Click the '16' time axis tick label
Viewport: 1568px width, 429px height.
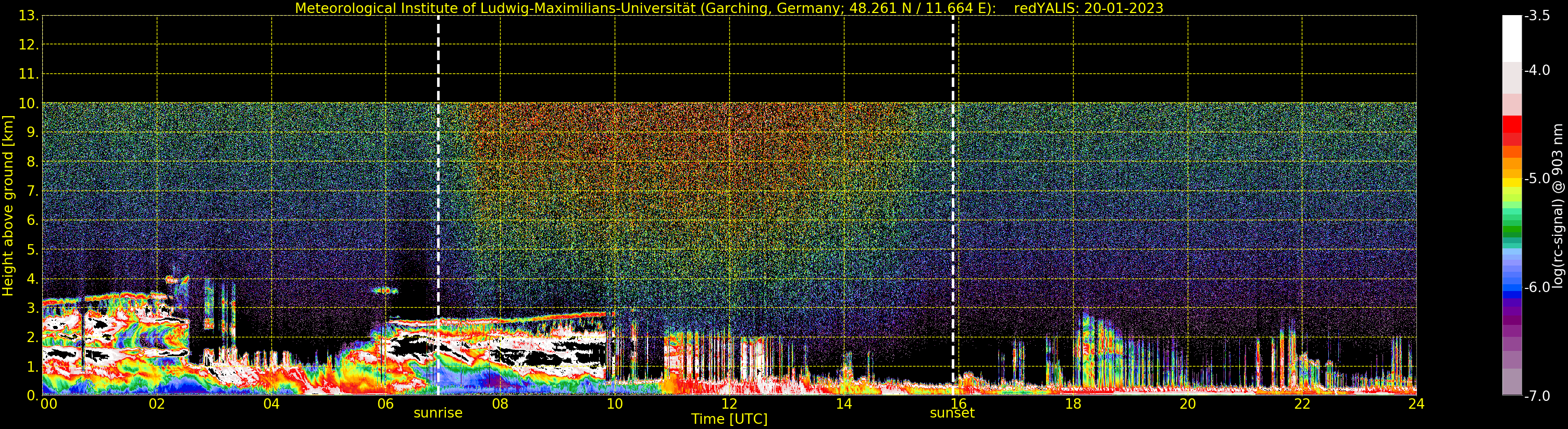point(959,404)
